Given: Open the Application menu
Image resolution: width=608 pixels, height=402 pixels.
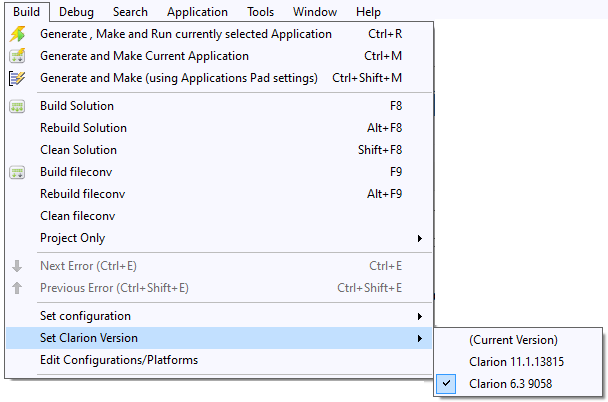Looking at the screenshot, I should (x=197, y=12).
